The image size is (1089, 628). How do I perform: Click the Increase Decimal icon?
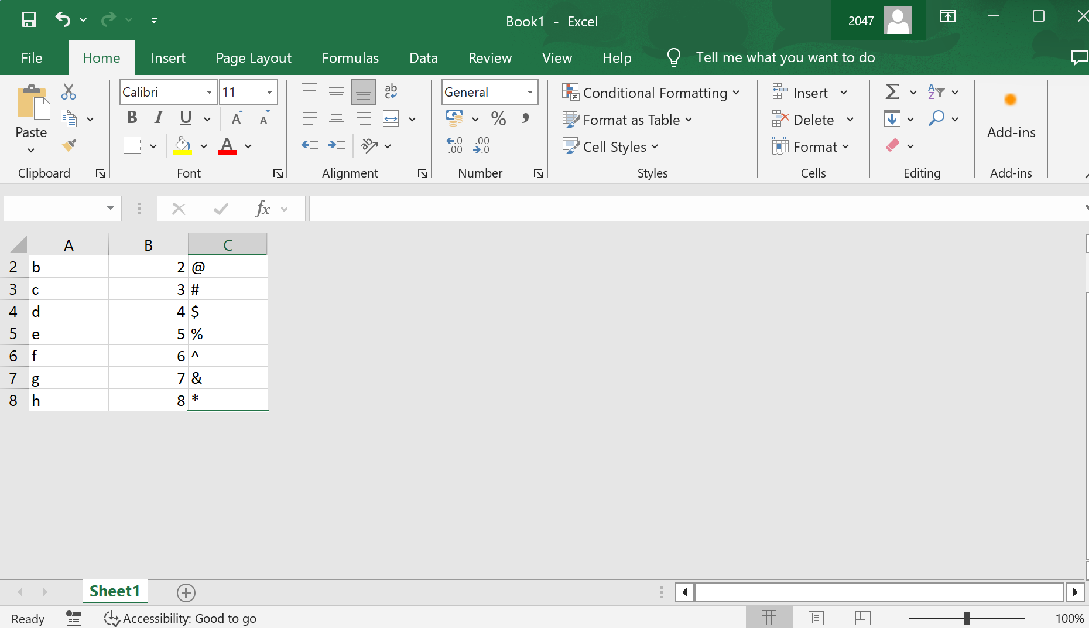[x=455, y=146]
